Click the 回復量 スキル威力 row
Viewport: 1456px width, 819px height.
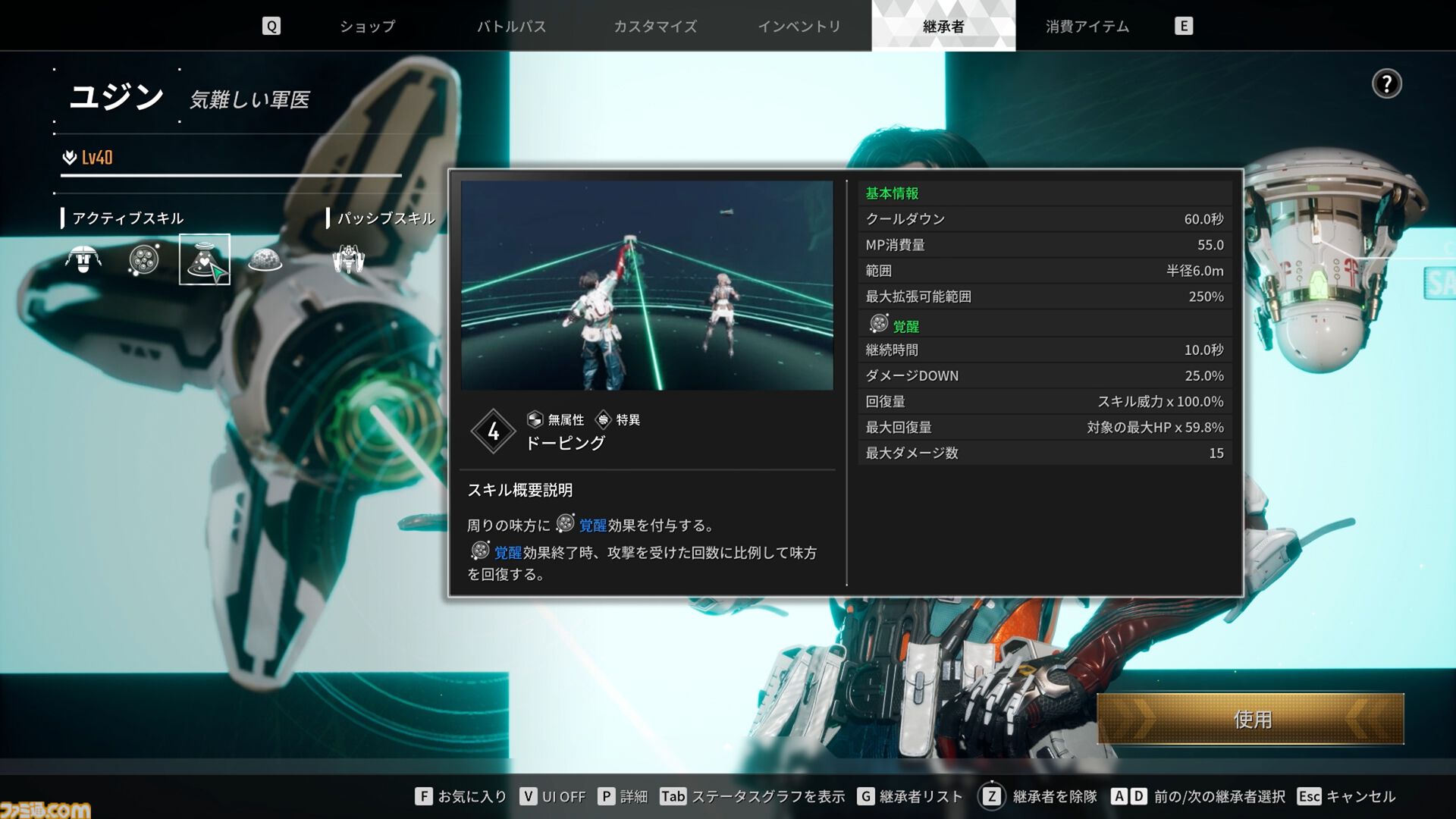(x=1044, y=401)
